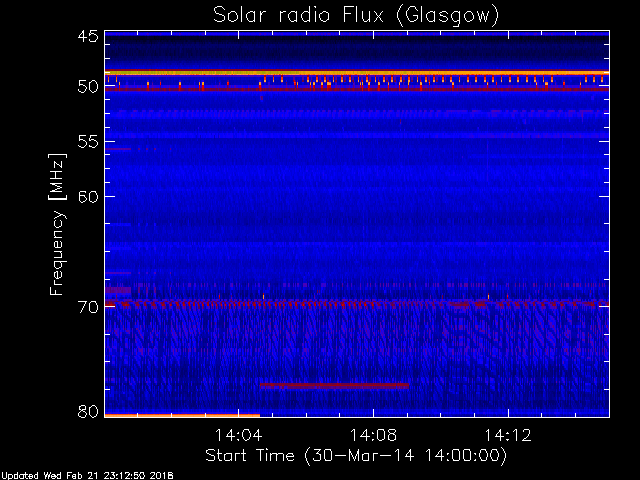Click the 'Updated Wed Feb 21 23:12:50 2018' timestamp
This screenshot has width=640, height=480.
tap(87, 476)
